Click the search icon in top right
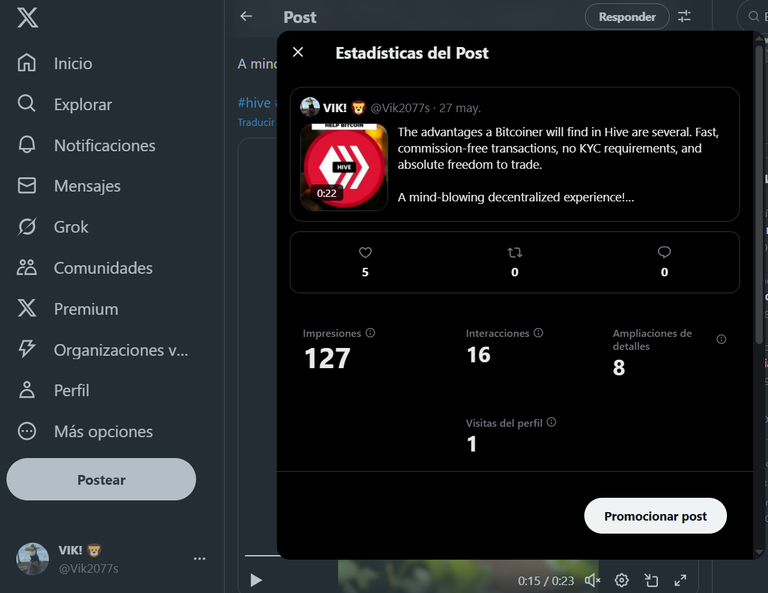The image size is (768, 593). click(x=753, y=17)
